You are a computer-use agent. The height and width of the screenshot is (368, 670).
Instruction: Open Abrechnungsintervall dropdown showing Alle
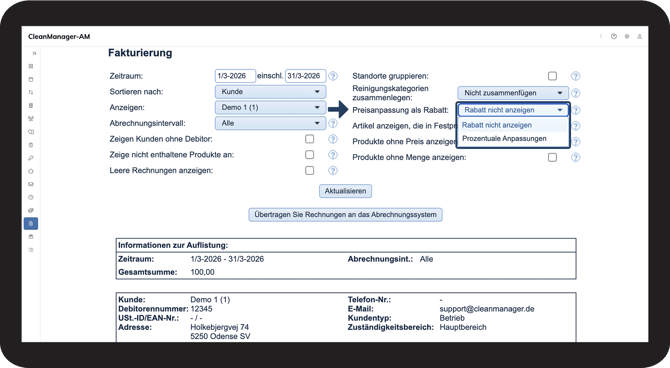click(270, 123)
